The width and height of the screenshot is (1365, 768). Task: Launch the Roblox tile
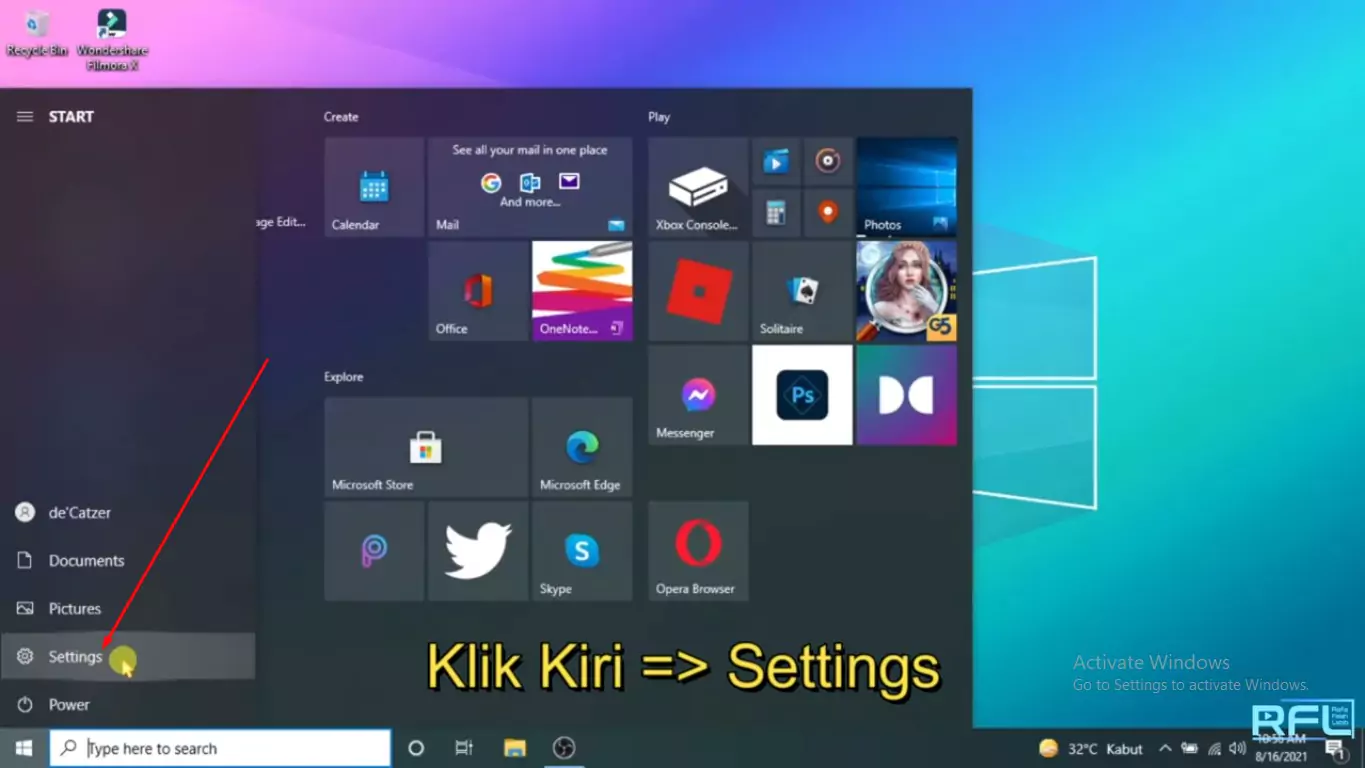pos(698,291)
